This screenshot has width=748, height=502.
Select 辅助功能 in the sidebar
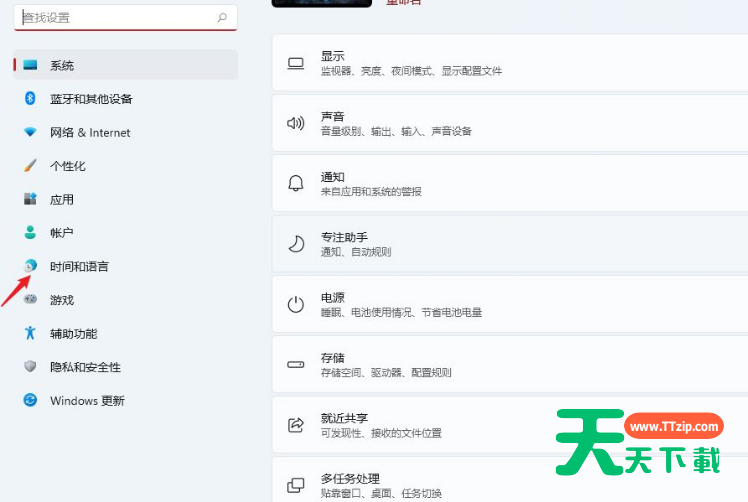[73, 334]
